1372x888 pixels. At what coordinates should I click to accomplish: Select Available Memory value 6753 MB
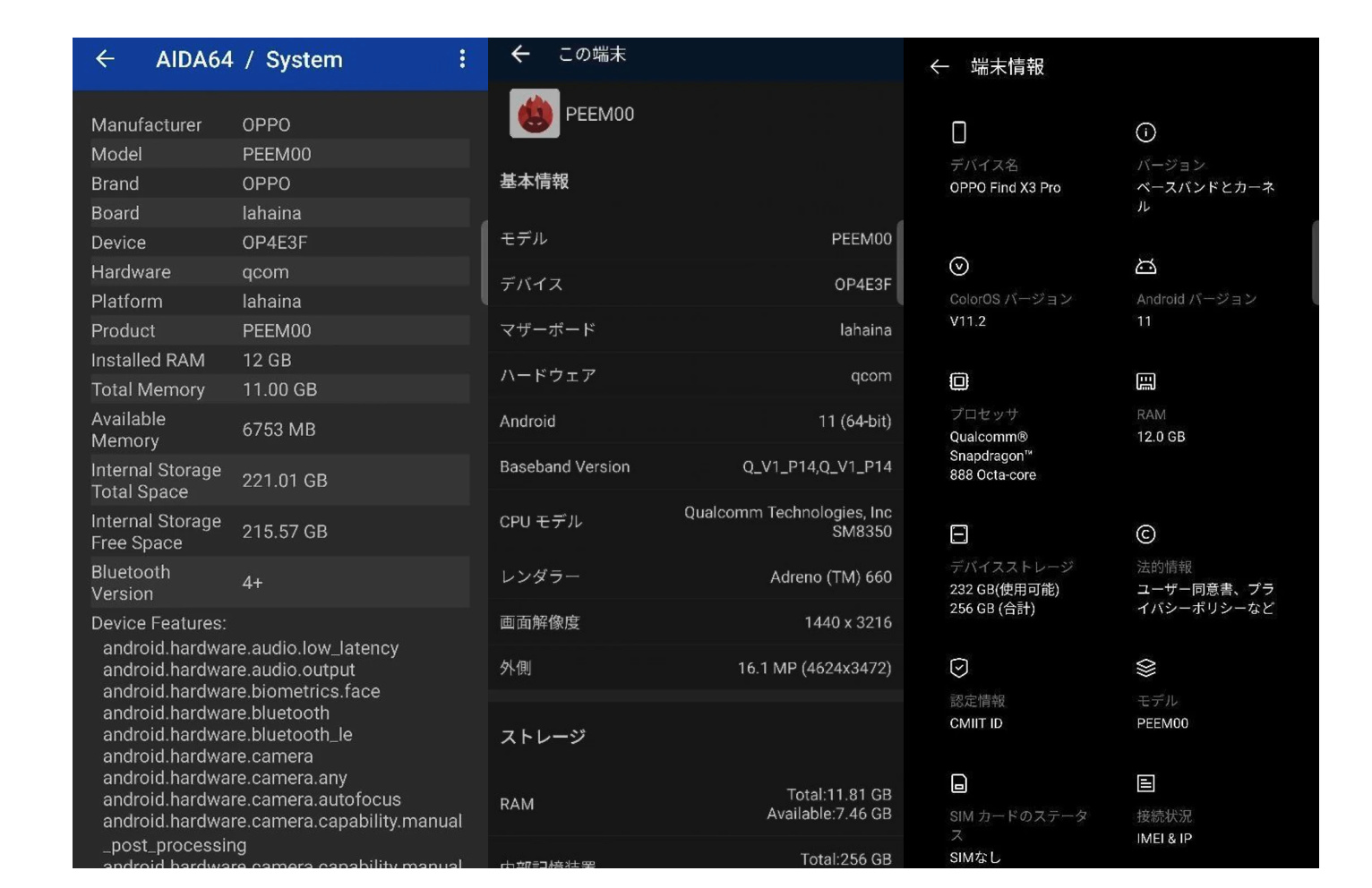pos(279,430)
